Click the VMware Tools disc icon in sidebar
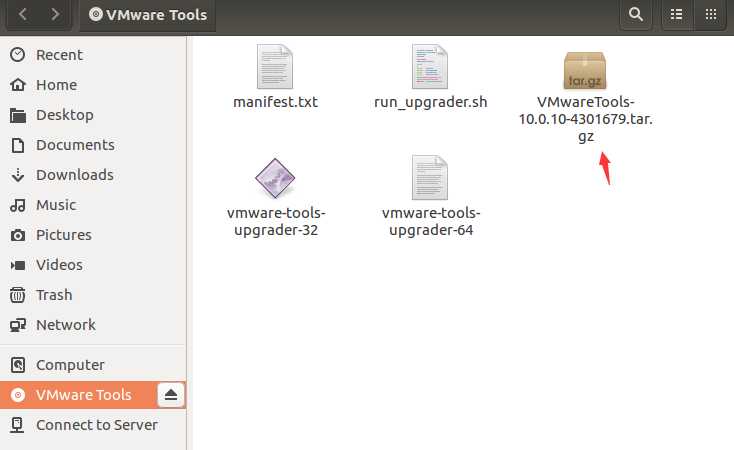The width and height of the screenshot is (734, 450). 18,395
